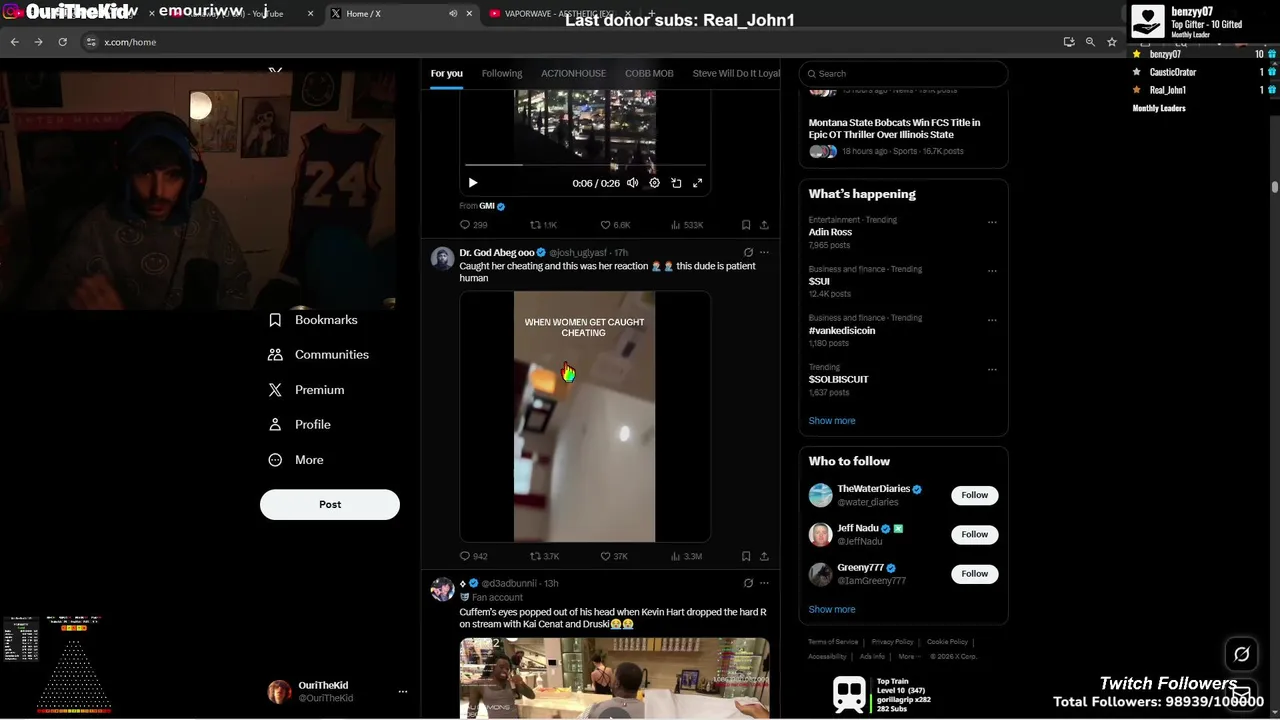The image size is (1280, 720).
Task: Open Grok actions on d3adbunnii post
Action: pos(748,583)
